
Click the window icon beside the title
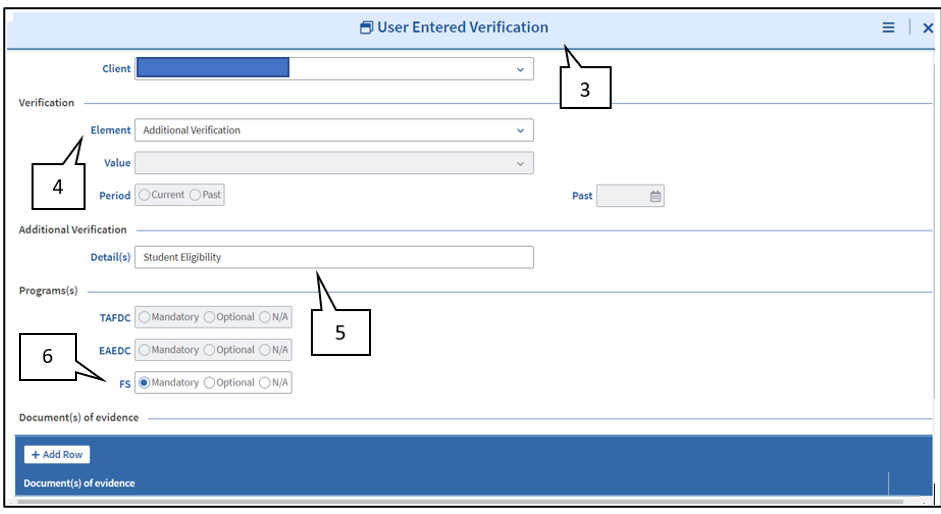(x=366, y=28)
